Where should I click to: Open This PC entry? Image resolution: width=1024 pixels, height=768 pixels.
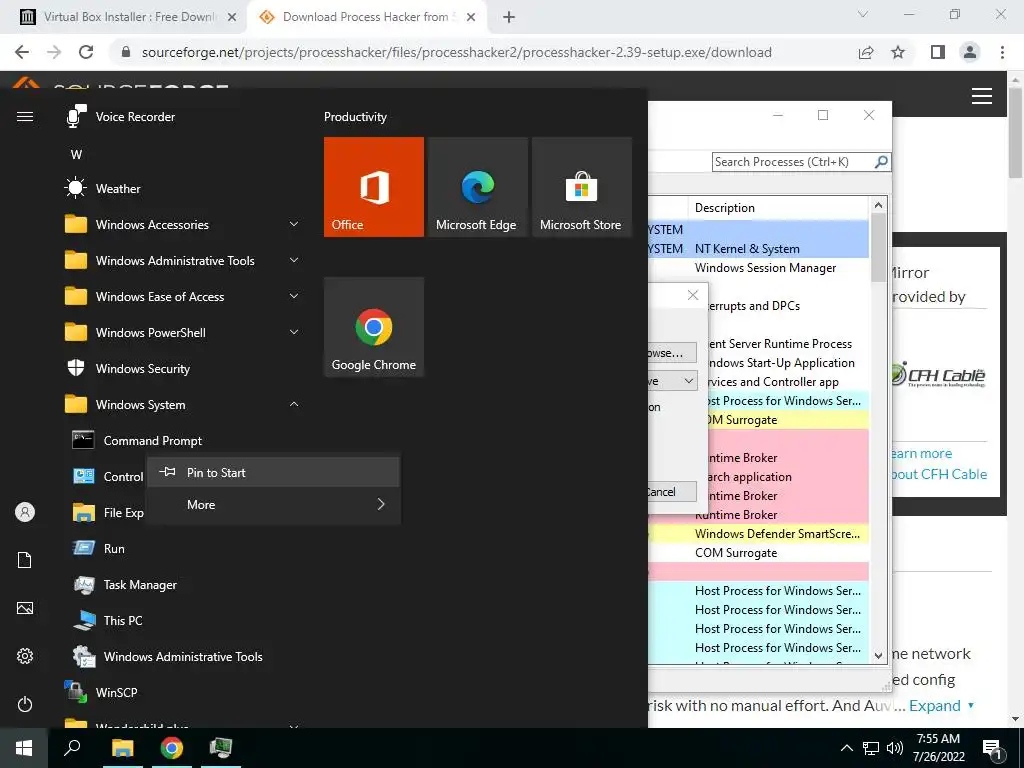(123, 620)
